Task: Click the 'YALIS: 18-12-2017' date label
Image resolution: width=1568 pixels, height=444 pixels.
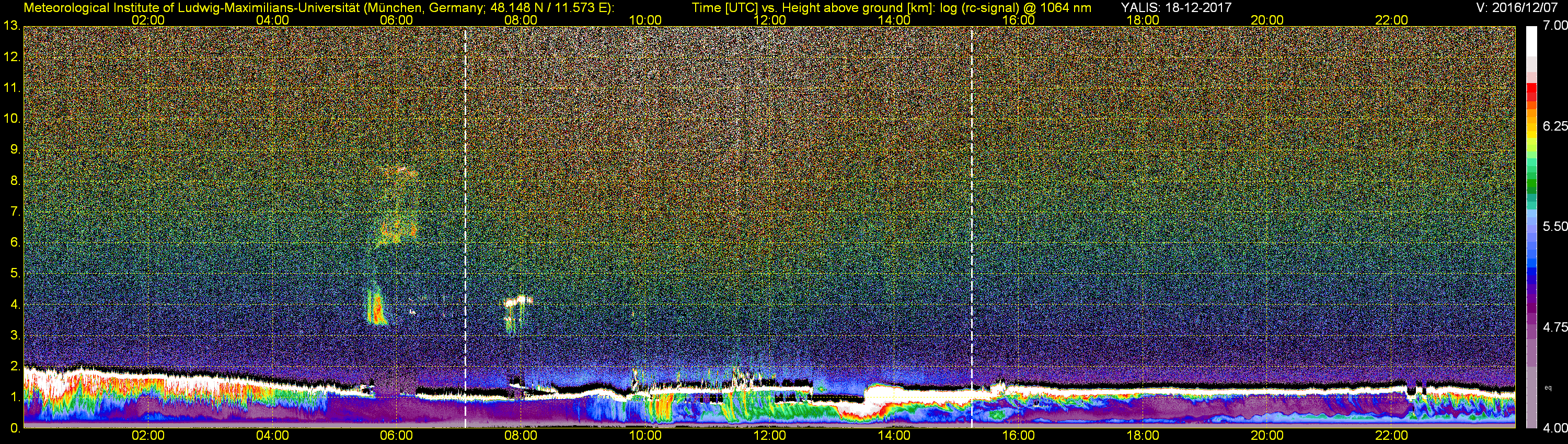Action: click(x=1176, y=7)
